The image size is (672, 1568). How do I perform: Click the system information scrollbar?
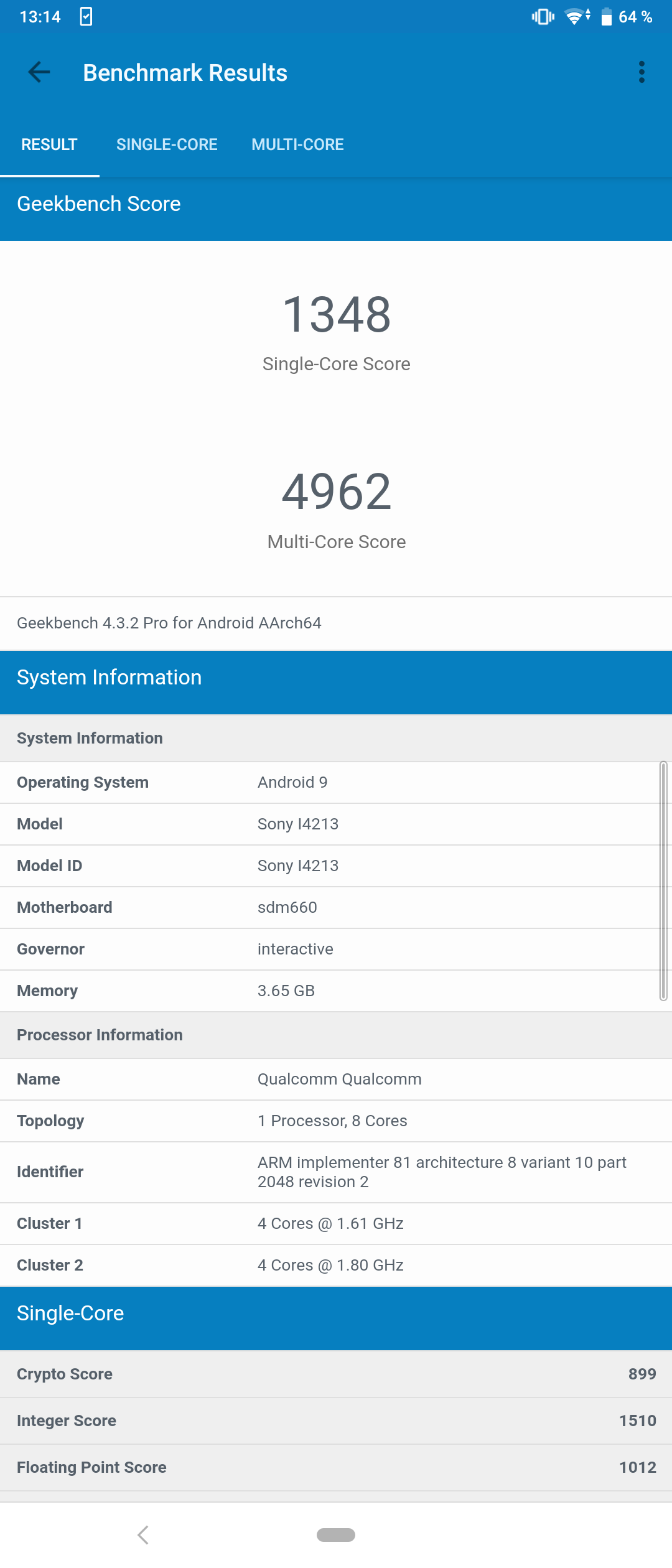coord(663,881)
